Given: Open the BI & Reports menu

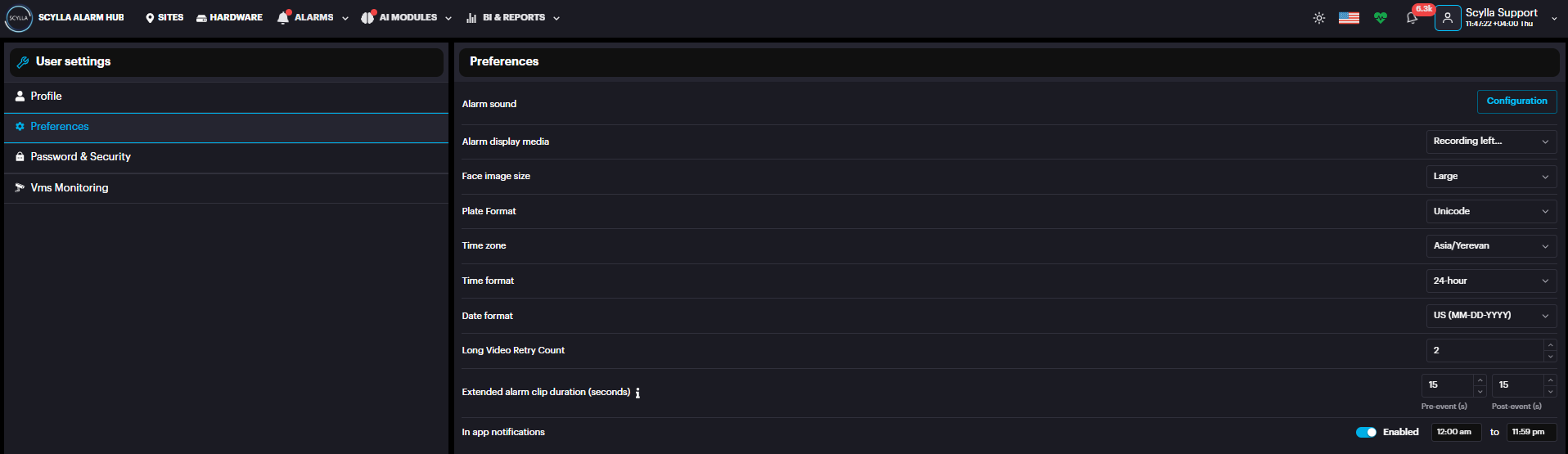Looking at the screenshot, I should tap(512, 18).
